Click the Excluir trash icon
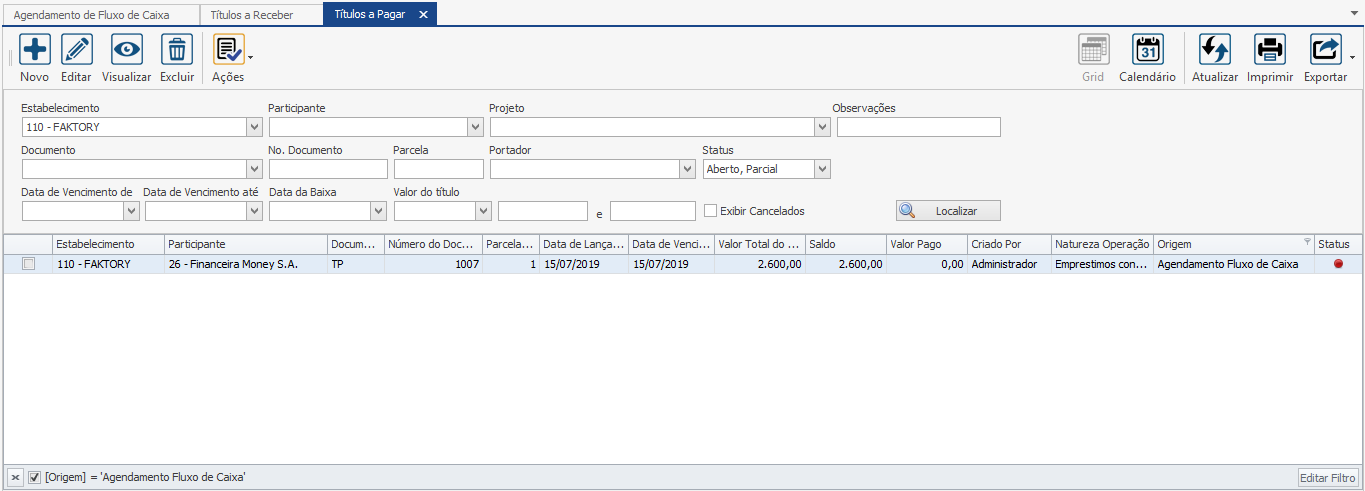 (x=177, y=50)
